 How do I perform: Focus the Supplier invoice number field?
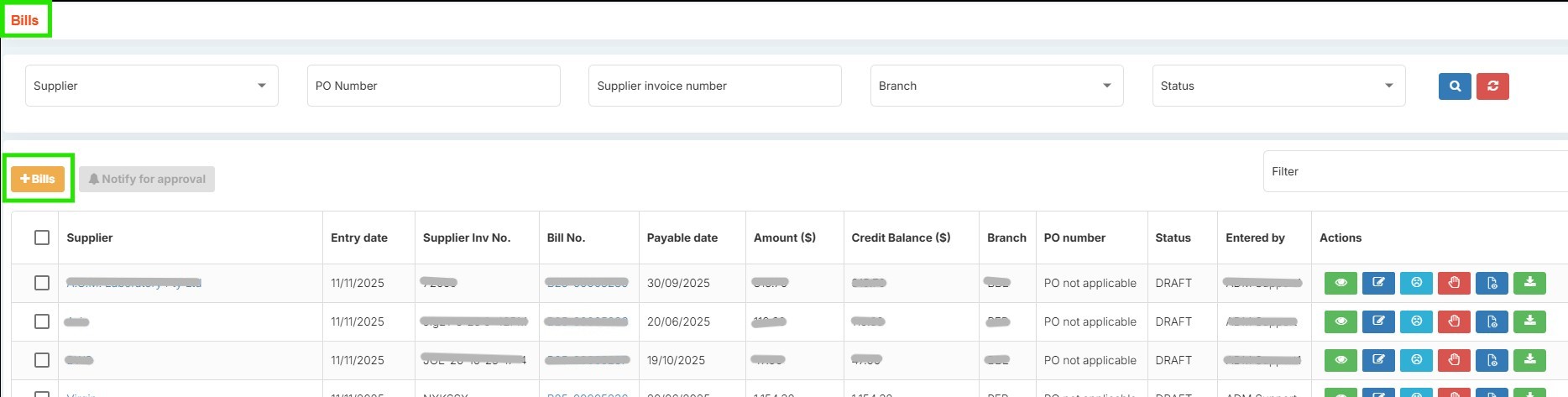pyautogui.click(x=715, y=86)
